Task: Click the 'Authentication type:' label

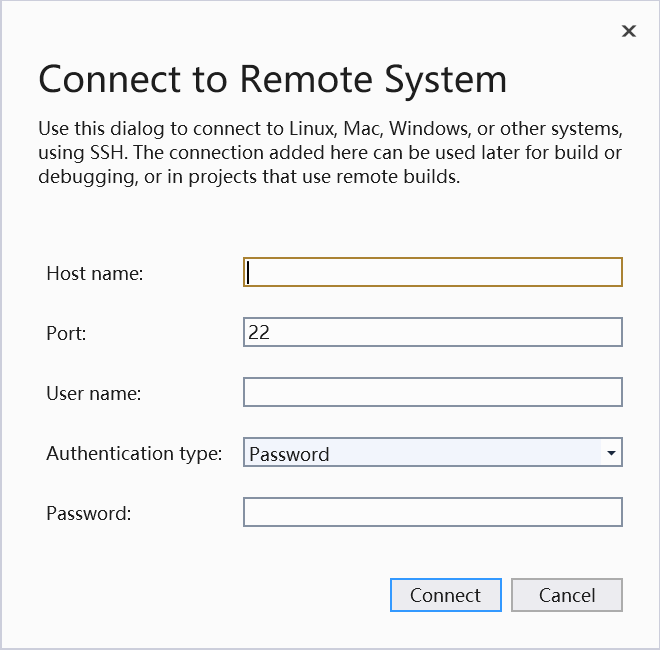Action: point(134,454)
